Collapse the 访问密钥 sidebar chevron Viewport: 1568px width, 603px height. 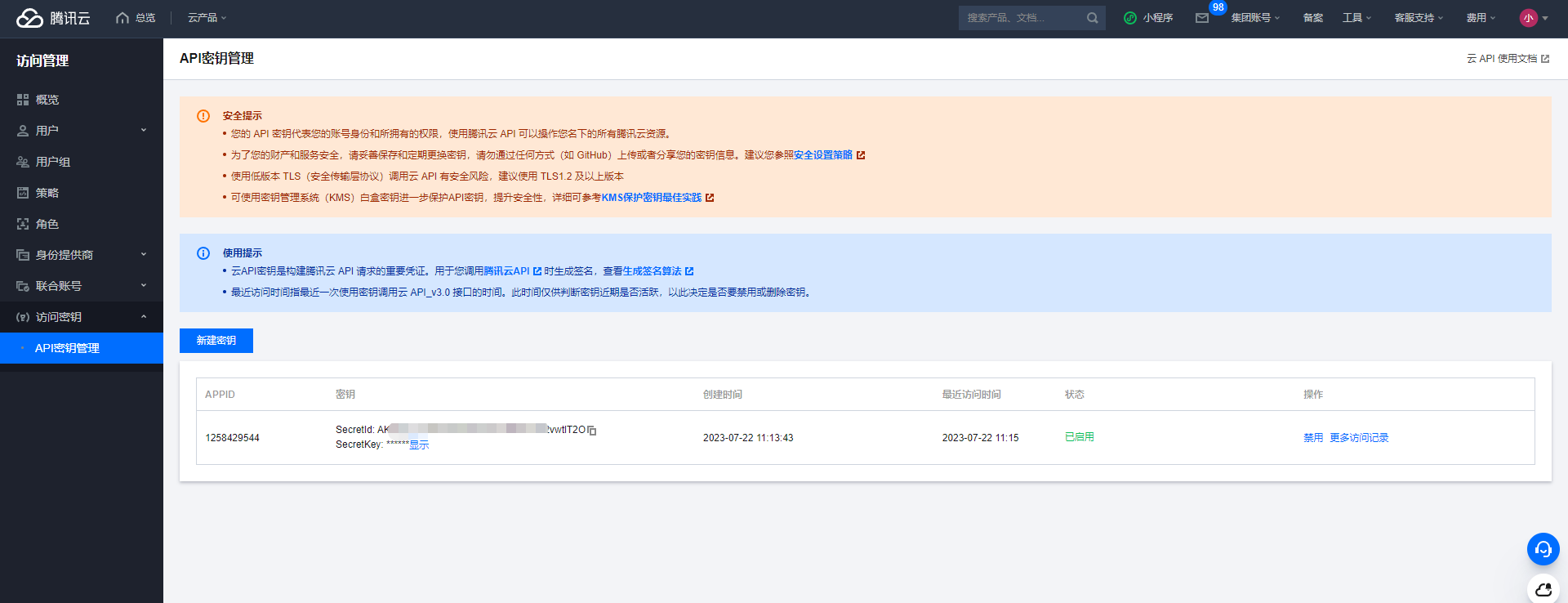coord(144,316)
